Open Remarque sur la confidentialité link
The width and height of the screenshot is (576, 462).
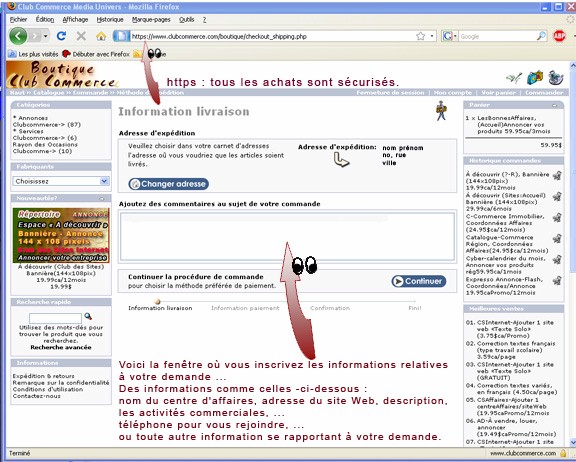pyautogui.click(x=61, y=383)
